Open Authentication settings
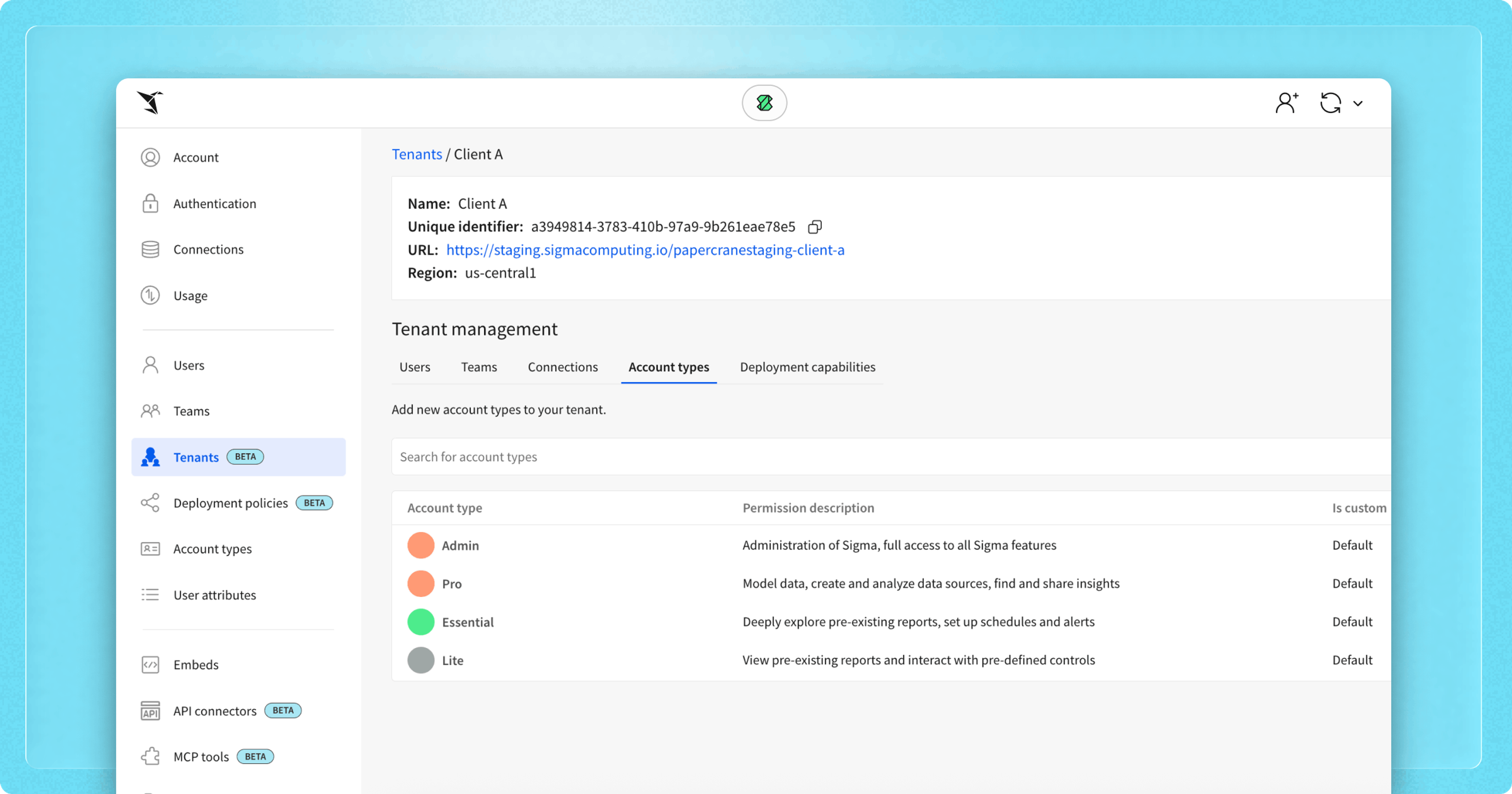 point(238,203)
